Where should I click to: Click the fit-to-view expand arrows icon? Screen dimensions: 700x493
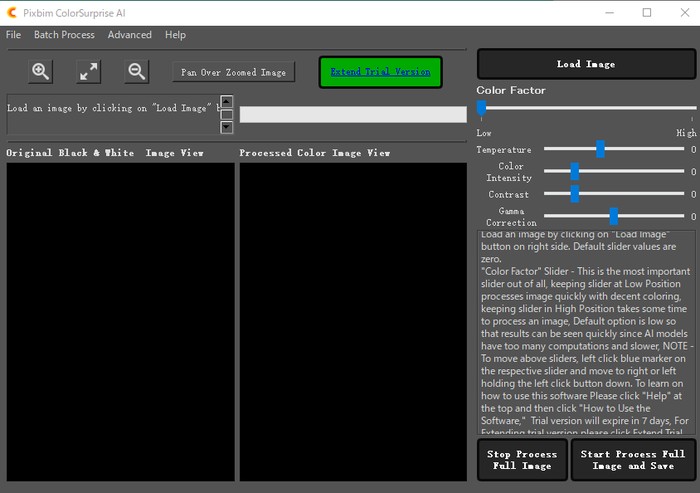(88, 71)
